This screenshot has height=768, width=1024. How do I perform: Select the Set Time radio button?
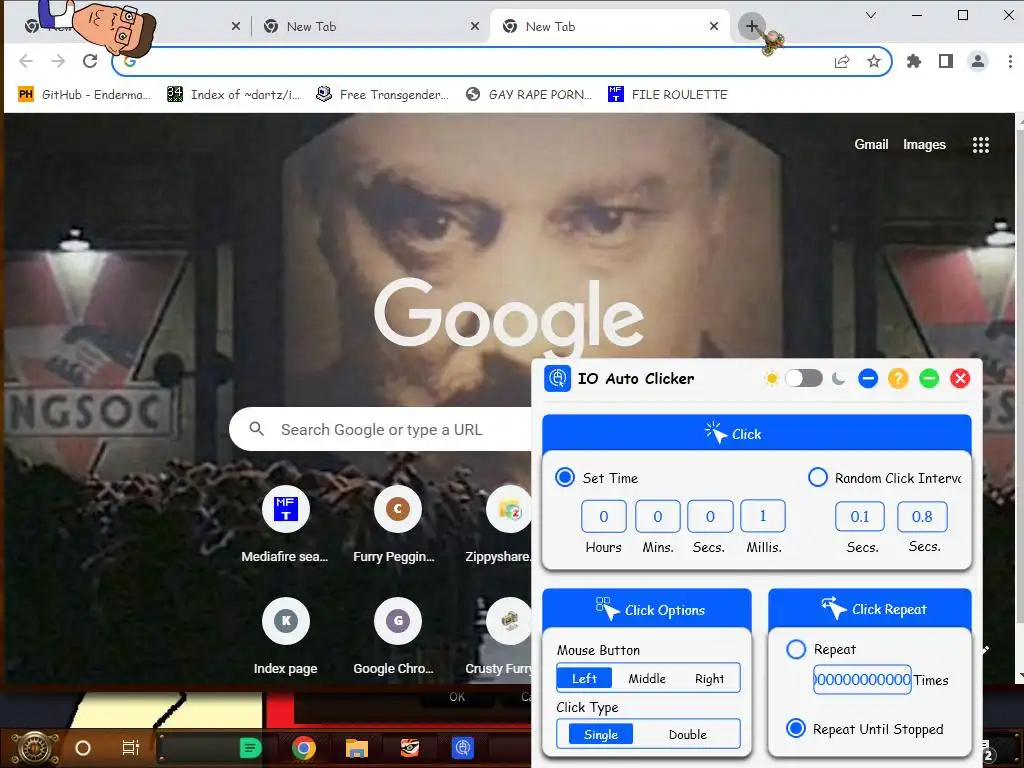pos(565,477)
